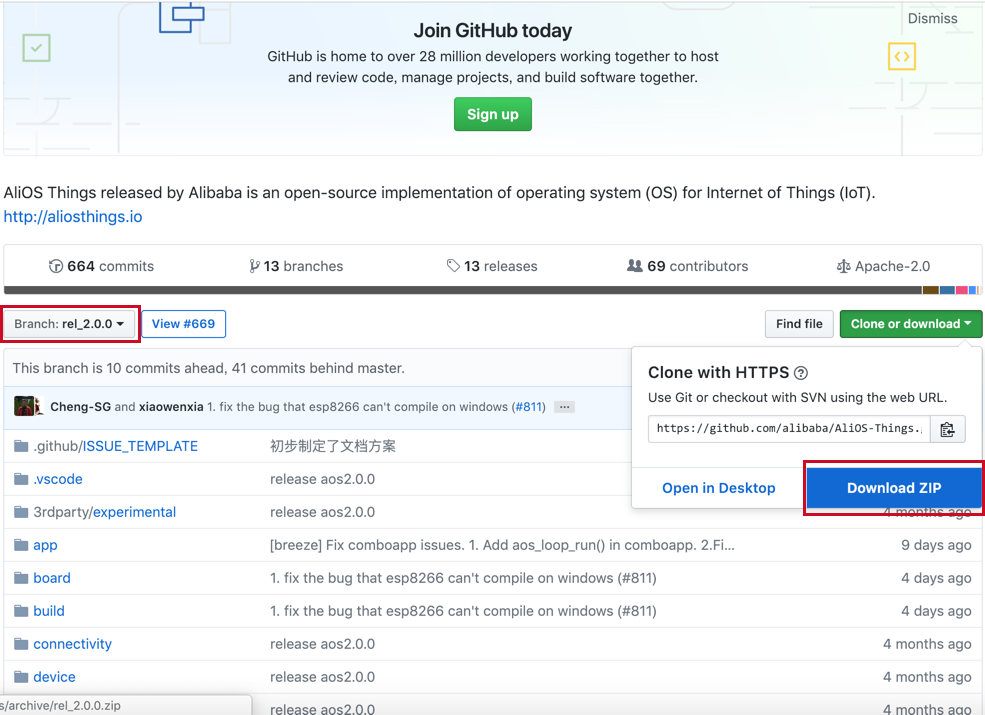985x715 pixels.
Task: Select the HTTPS clone URL field
Action: pyautogui.click(x=789, y=428)
